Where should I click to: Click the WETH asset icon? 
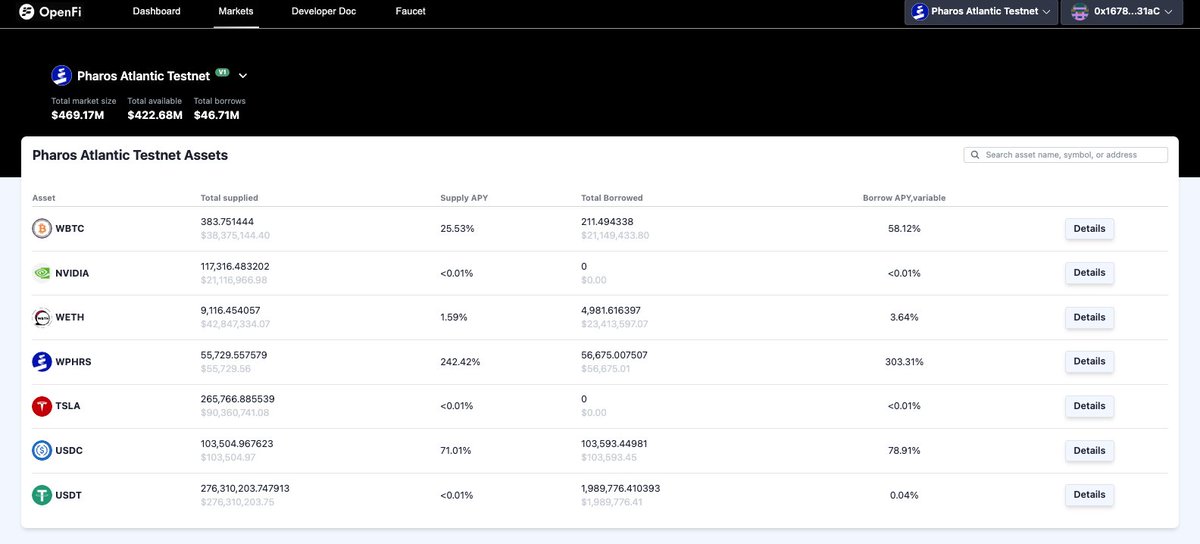click(42, 317)
